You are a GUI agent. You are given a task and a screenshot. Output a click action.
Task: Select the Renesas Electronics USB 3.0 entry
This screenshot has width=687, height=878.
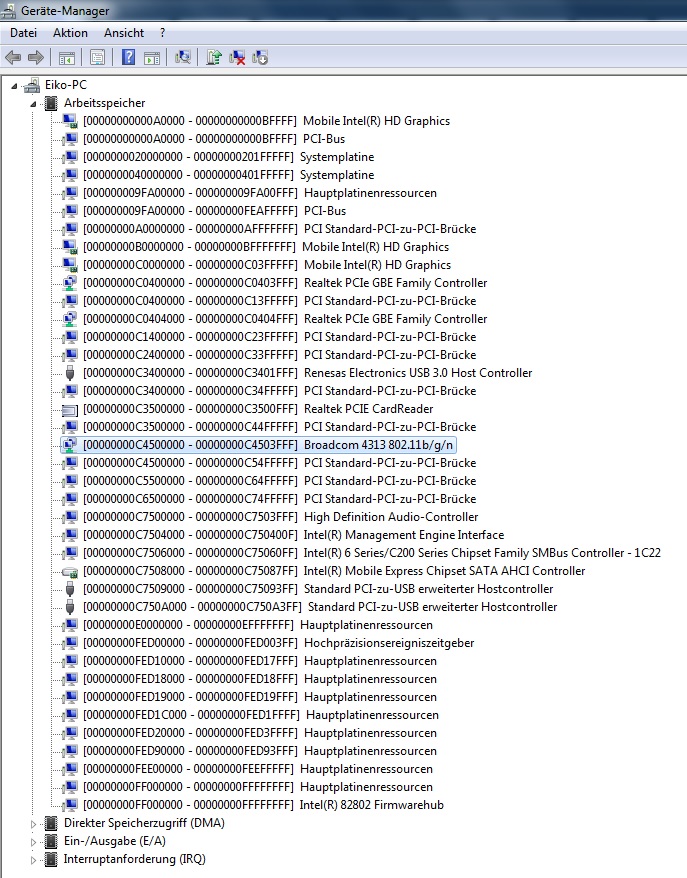307,373
